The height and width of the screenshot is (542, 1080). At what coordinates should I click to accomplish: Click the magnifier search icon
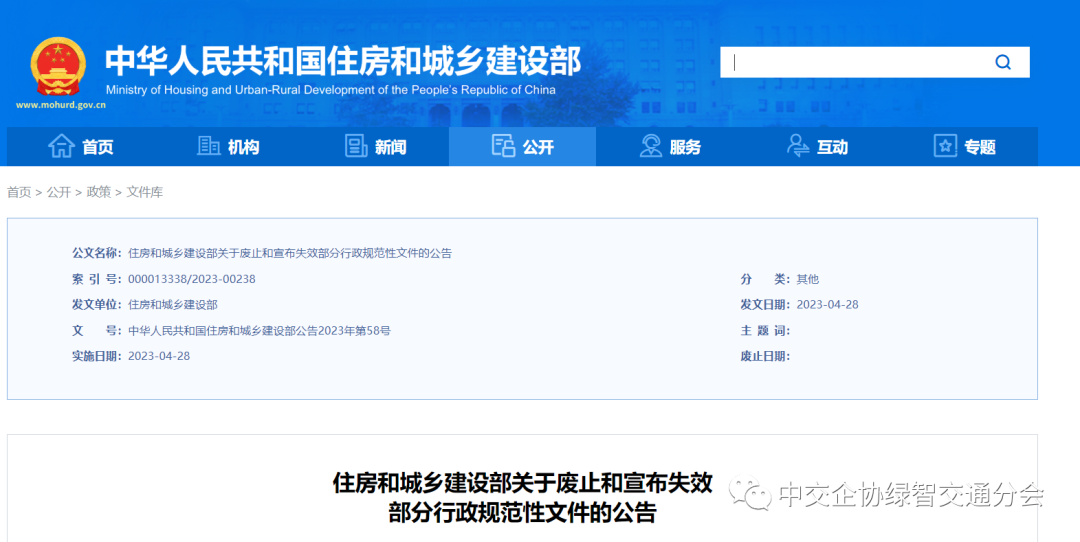coord(1003,62)
